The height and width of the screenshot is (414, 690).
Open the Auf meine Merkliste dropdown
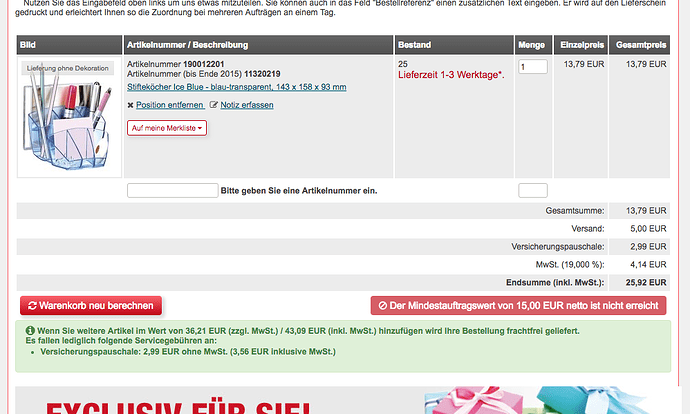pyautogui.click(x=164, y=128)
